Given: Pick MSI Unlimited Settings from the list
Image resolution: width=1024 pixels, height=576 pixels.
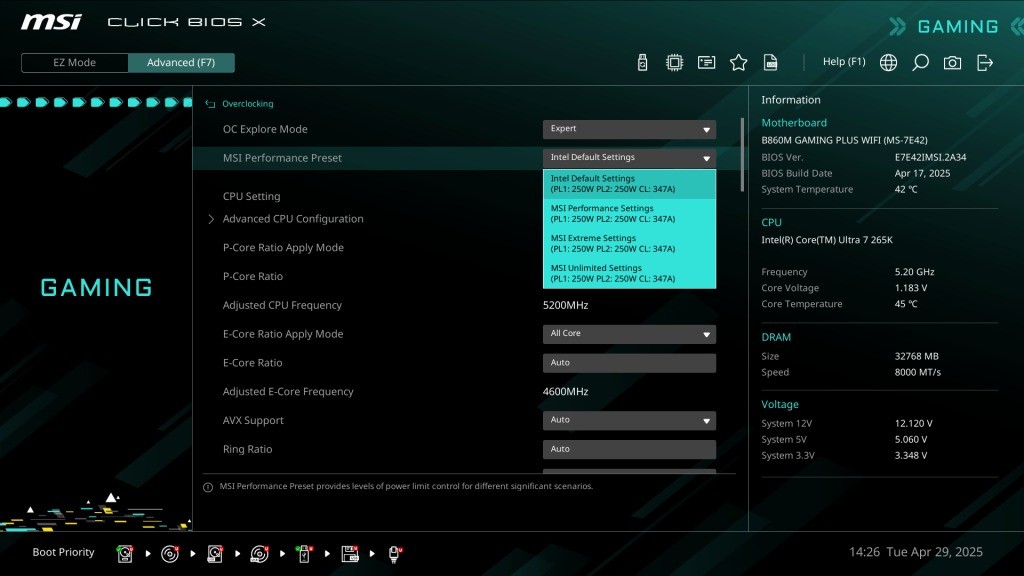Looking at the screenshot, I should 629,273.
